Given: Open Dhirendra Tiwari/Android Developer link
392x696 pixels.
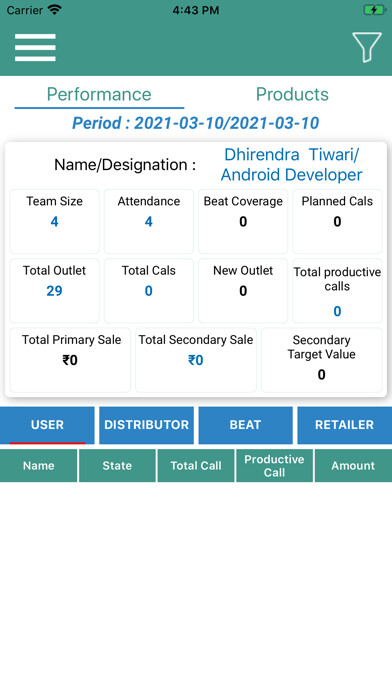Looking at the screenshot, I should pyautogui.click(x=292, y=165).
